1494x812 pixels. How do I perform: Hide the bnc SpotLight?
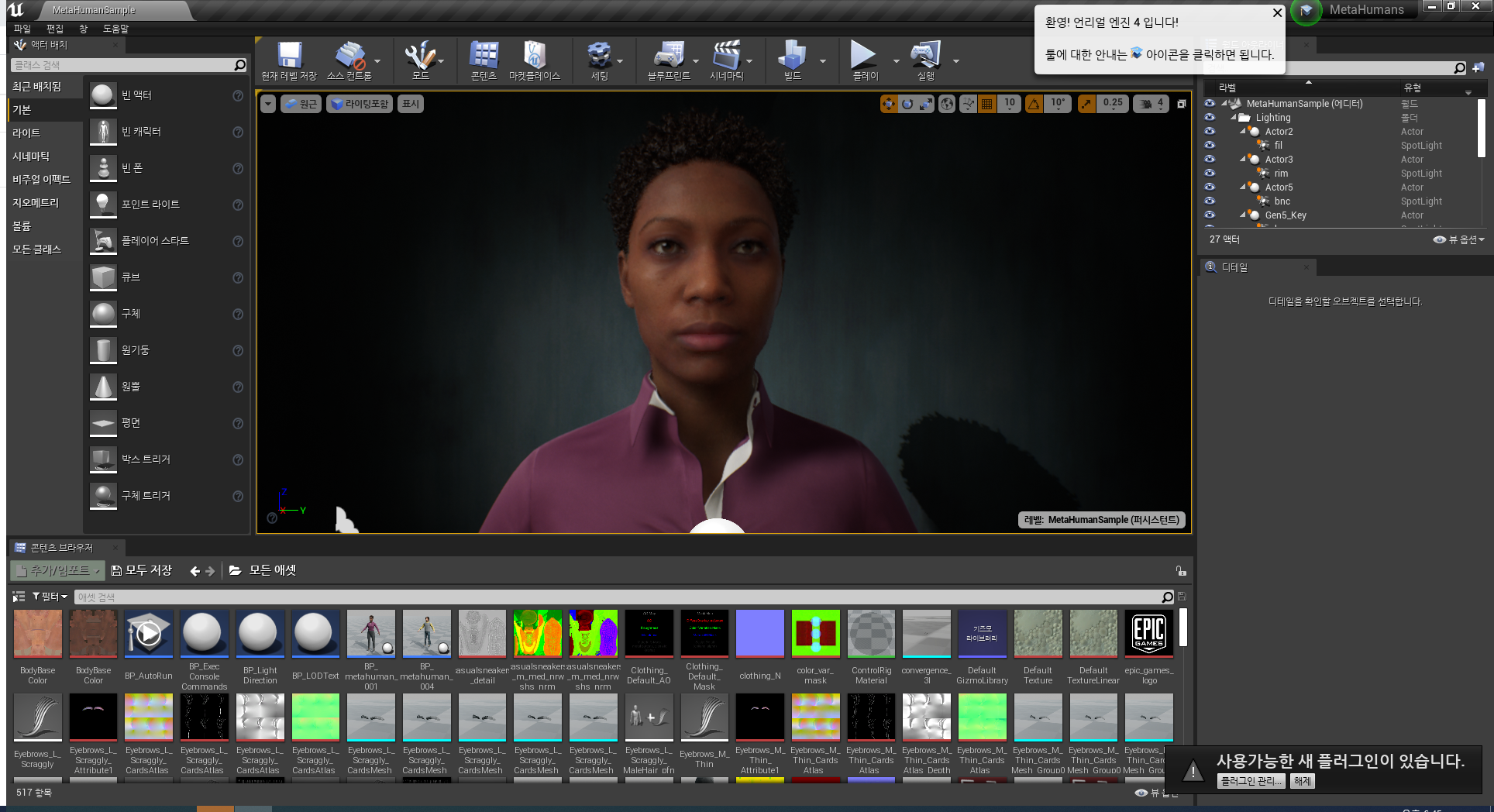click(x=1210, y=201)
